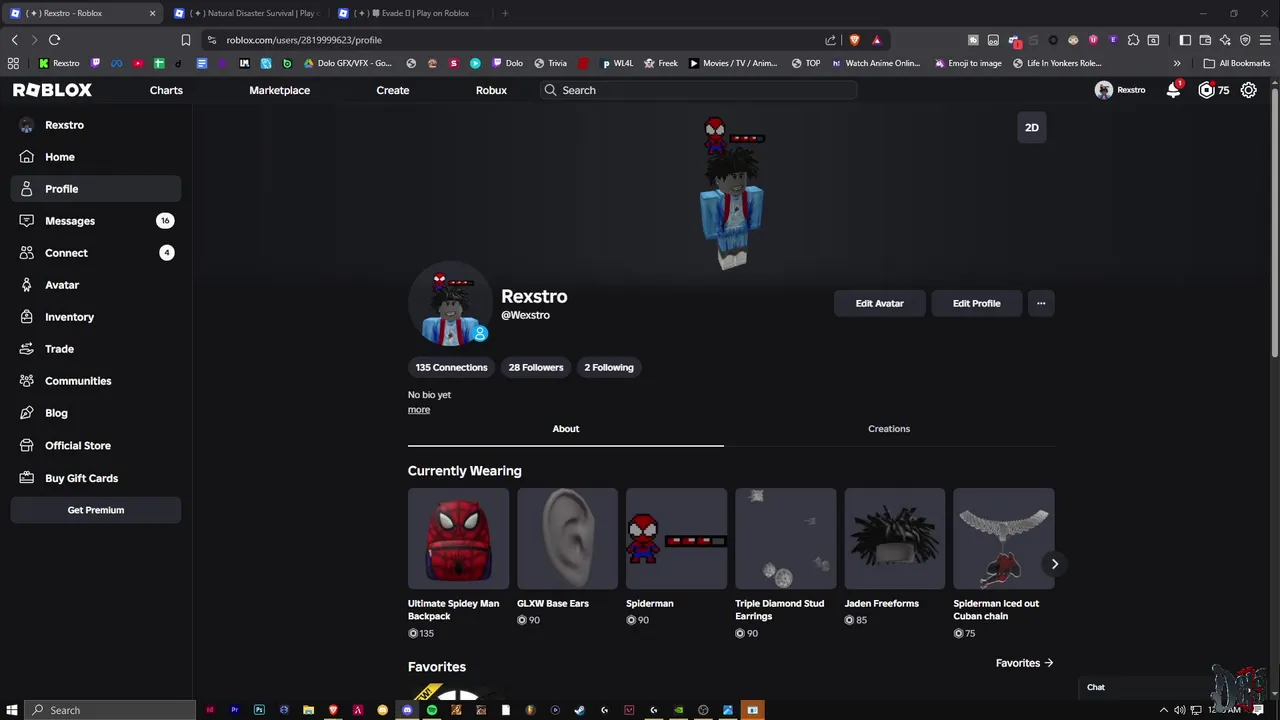This screenshot has width=1280, height=720.
Task: Click the search magnifier icon
Action: [x=550, y=90]
